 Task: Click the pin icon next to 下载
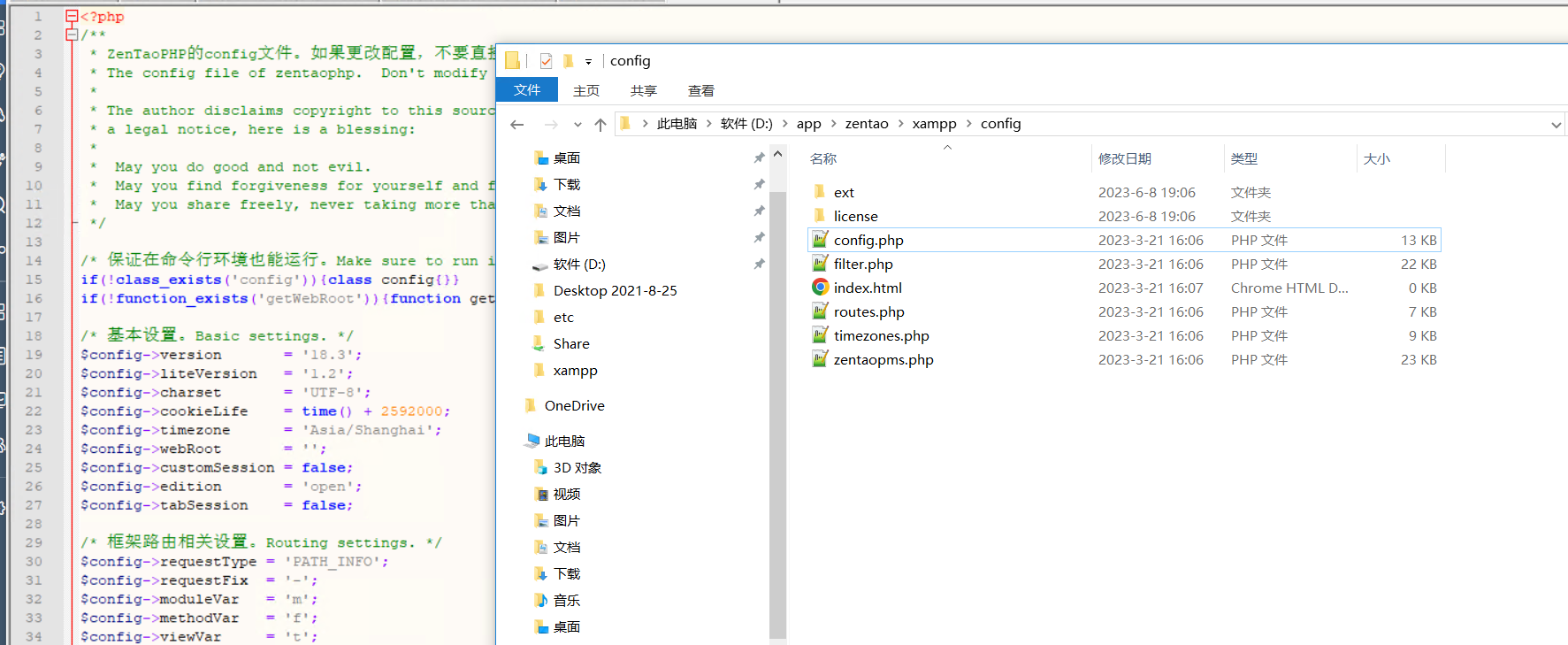[759, 185]
